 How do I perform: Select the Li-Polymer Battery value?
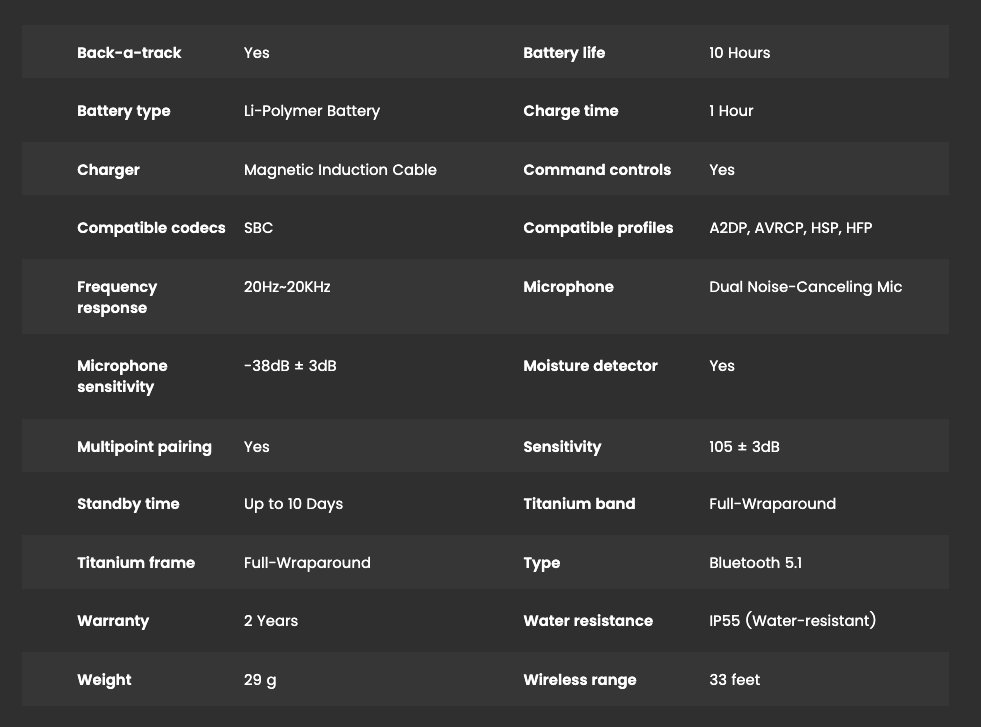312,111
